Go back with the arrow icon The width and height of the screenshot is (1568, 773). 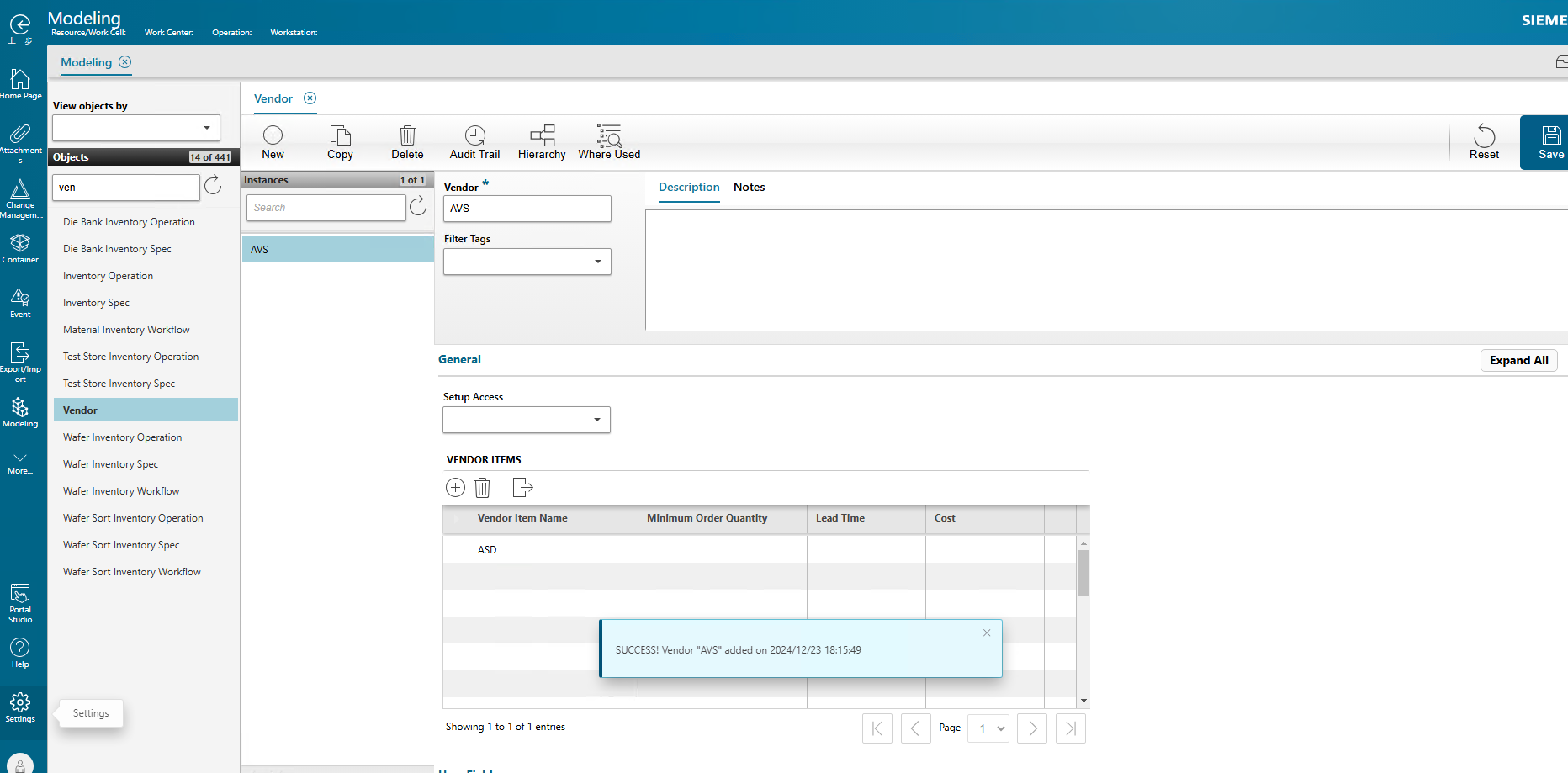click(19, 25)
